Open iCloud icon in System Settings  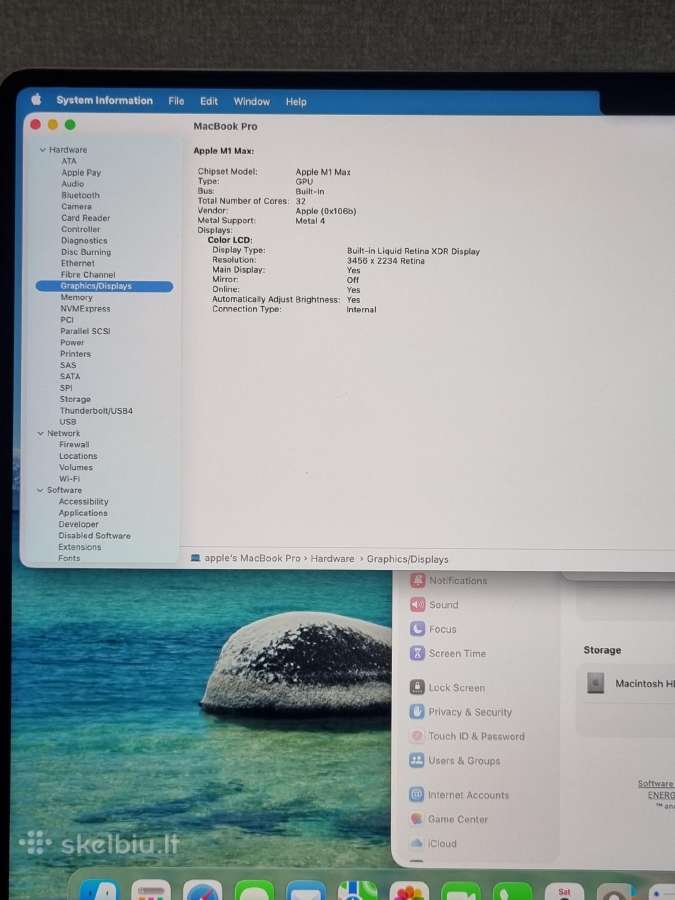[417, 843]
